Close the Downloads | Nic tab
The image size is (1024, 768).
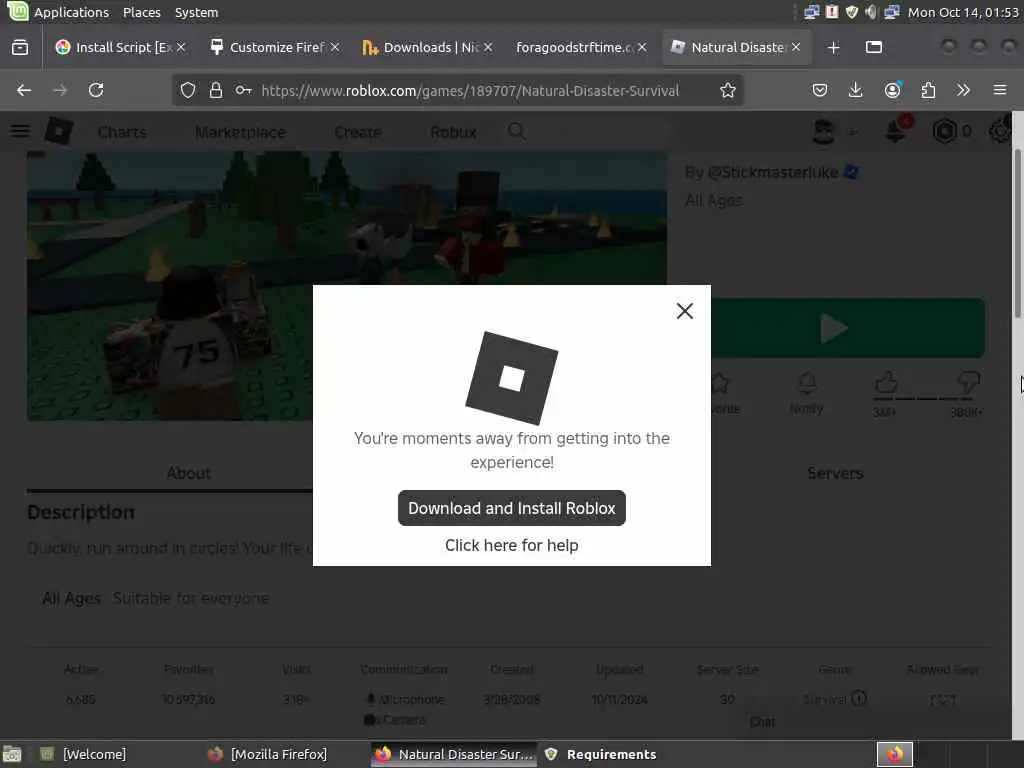click(488, 47)
